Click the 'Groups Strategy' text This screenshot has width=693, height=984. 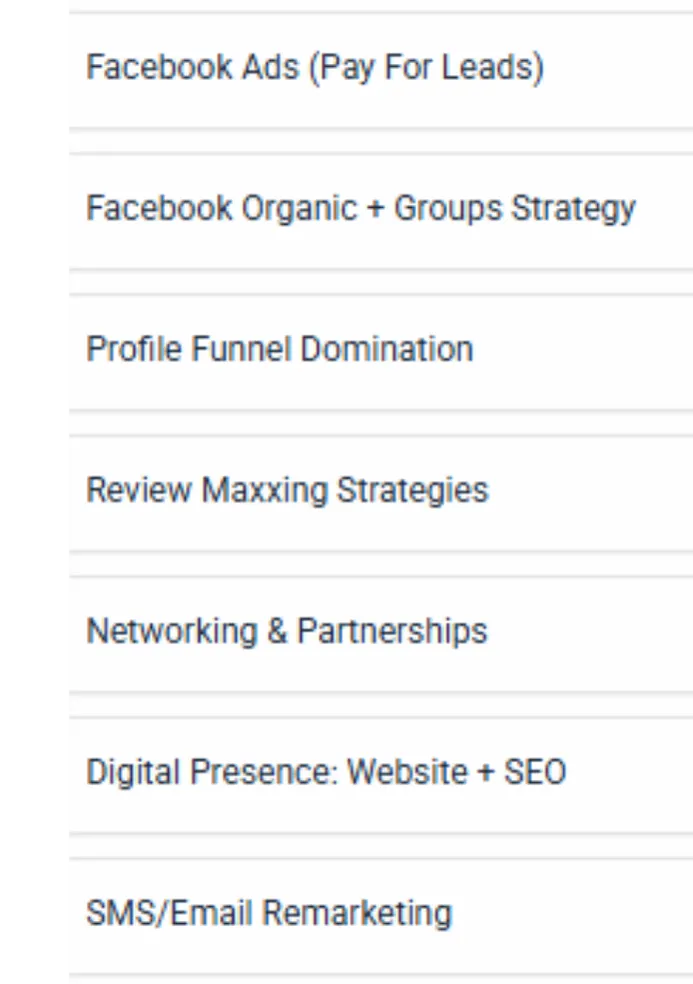(x=515, y=210)
